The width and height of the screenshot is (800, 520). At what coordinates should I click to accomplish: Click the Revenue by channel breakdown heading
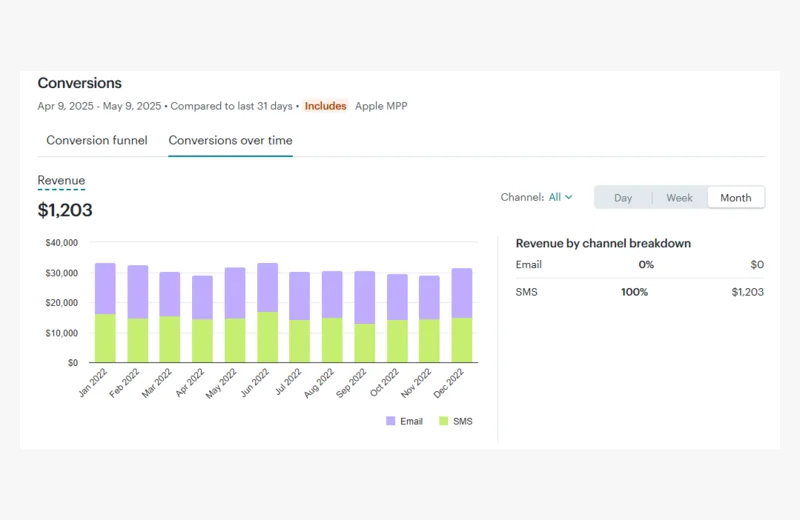coord(603,243)
